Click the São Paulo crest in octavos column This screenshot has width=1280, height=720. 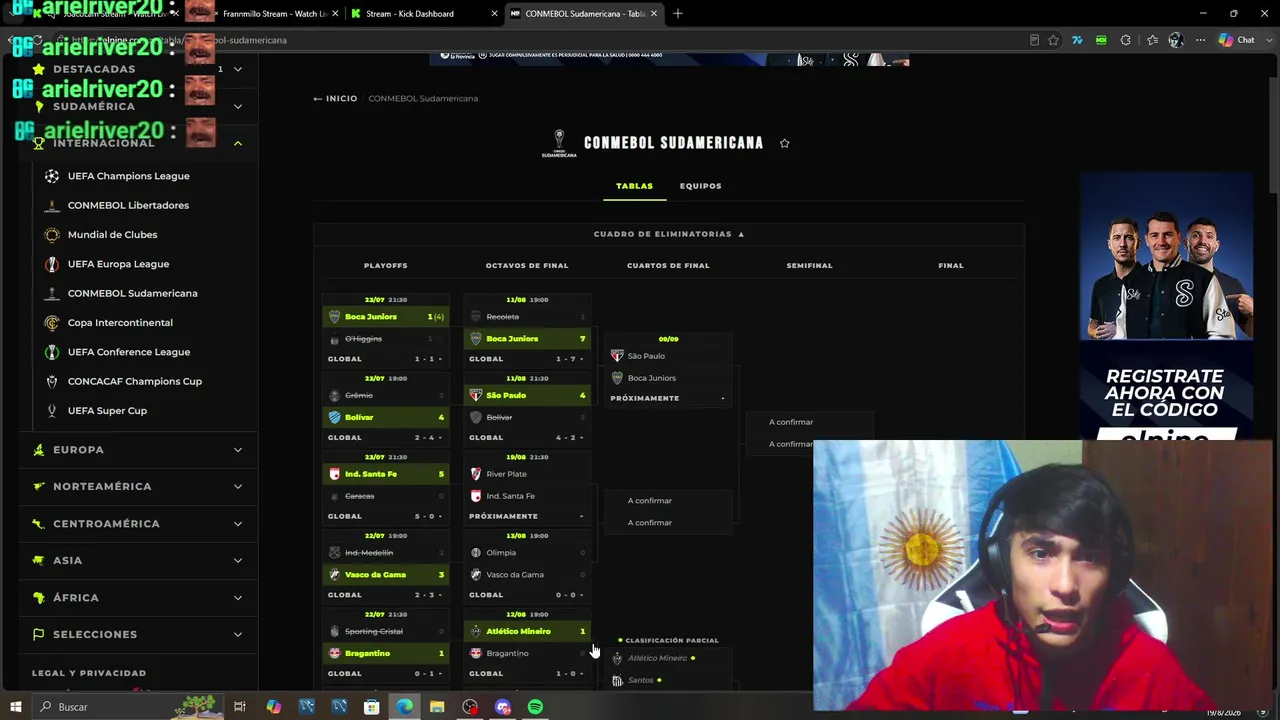click(476, 395)
